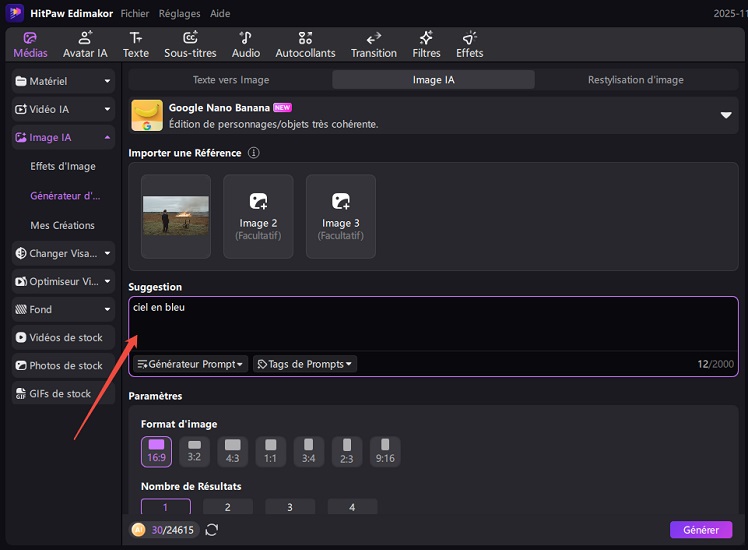Select the 4:3 image format
The height and width of the screenshot is (550, 748).
(x=232, y=451)
